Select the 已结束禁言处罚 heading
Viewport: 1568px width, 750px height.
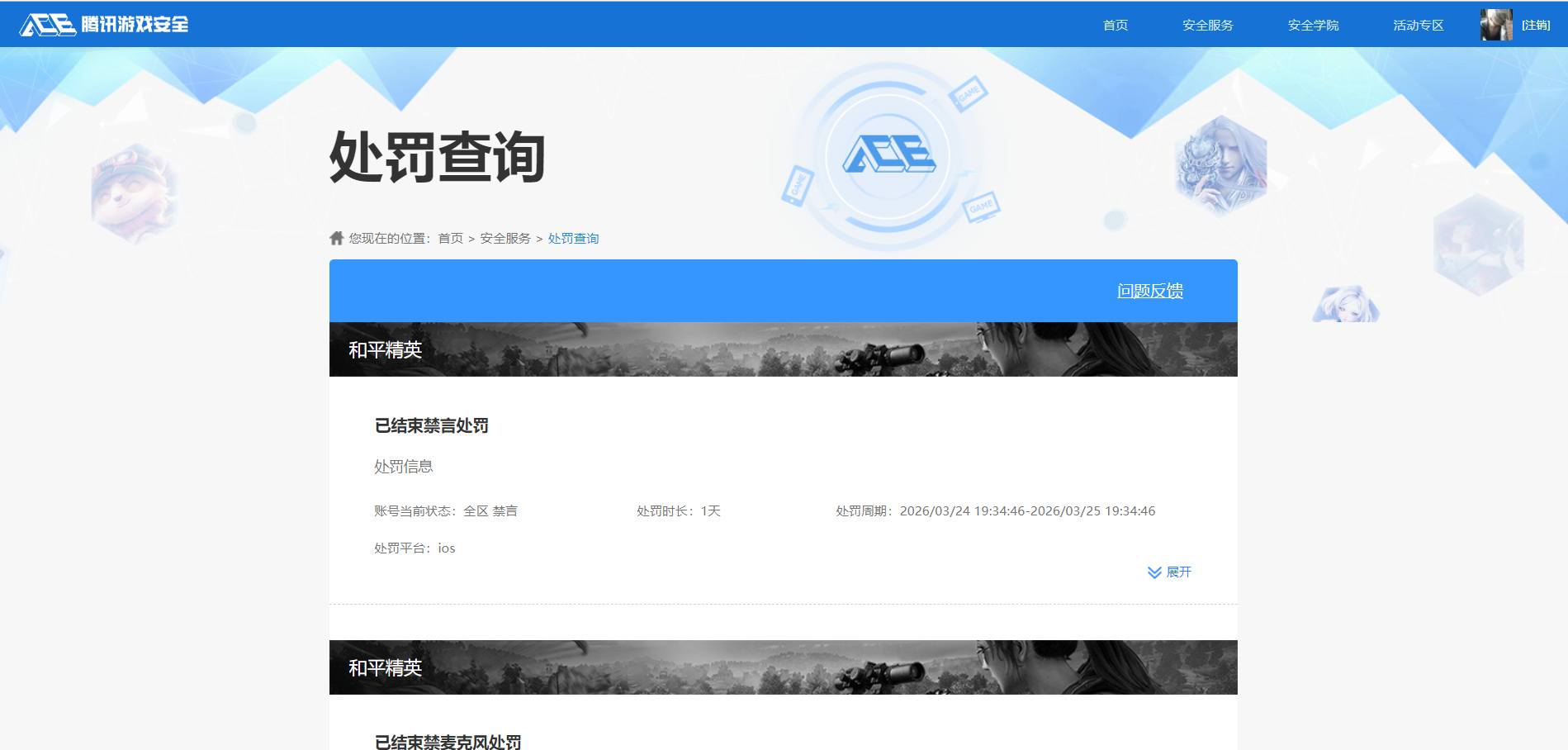[x=432, y=425]
